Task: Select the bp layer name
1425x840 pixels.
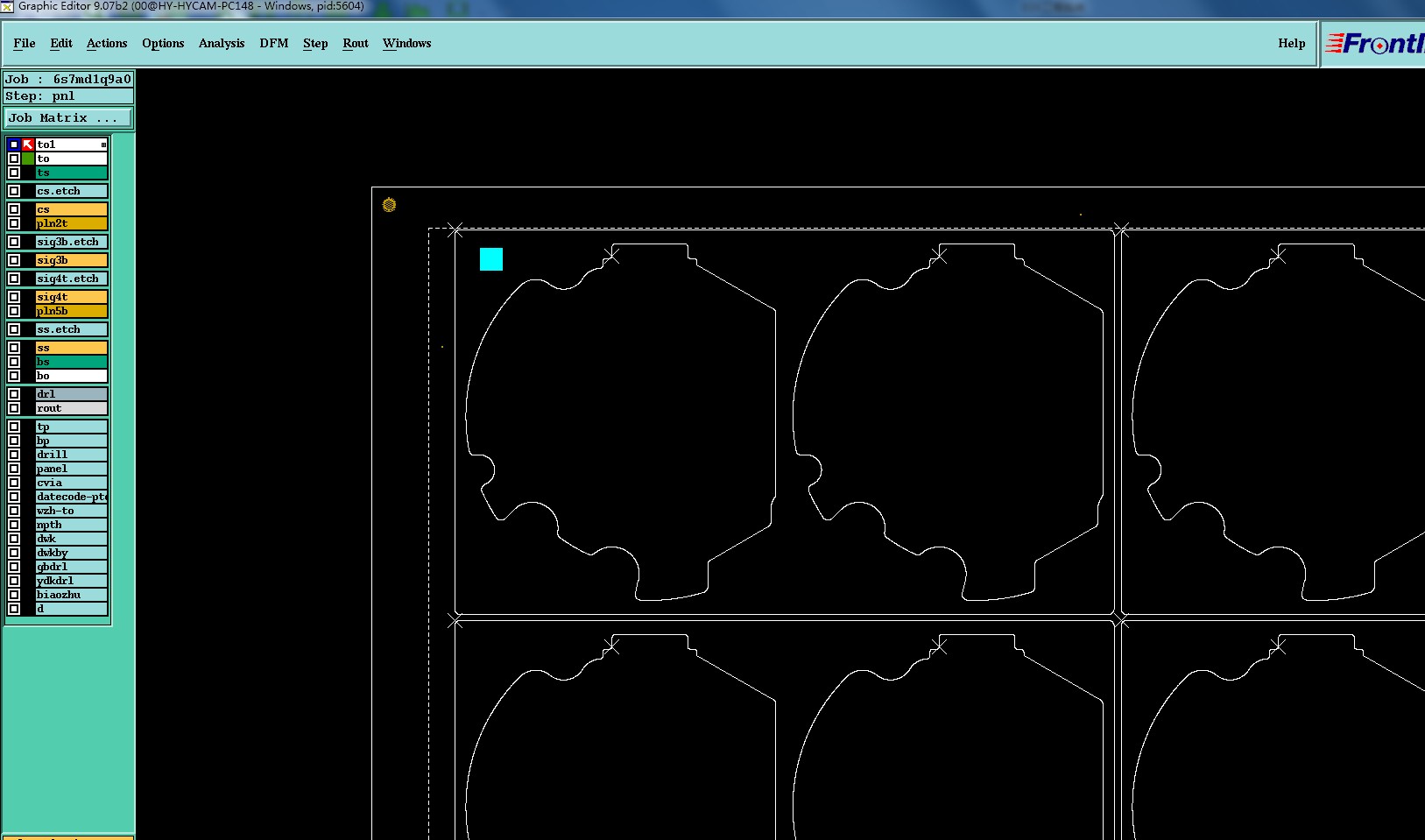Action: (x=72, y=441)
